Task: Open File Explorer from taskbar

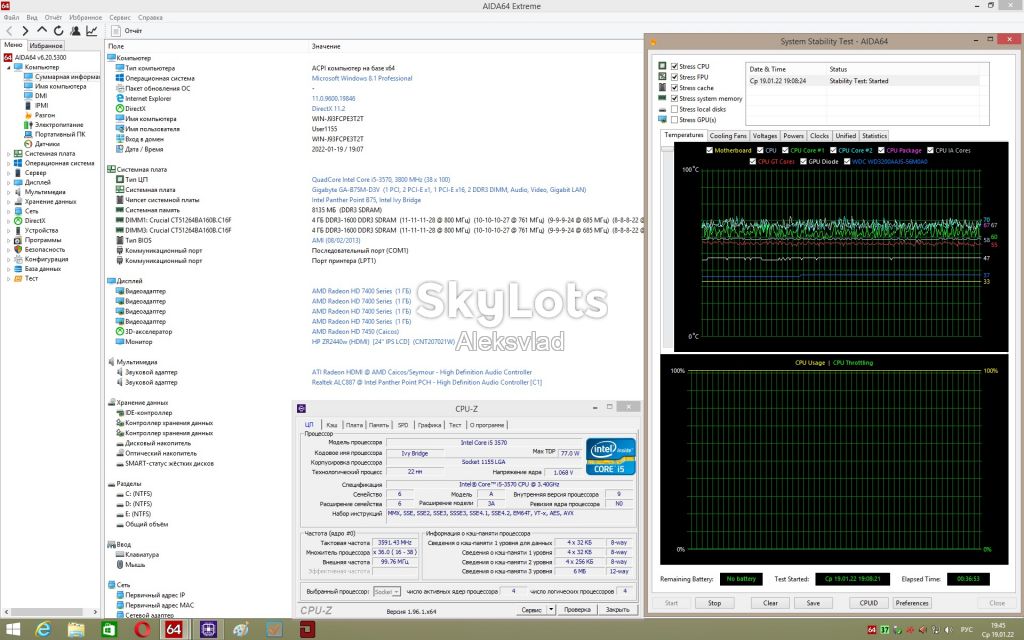Action: (76, 630)
